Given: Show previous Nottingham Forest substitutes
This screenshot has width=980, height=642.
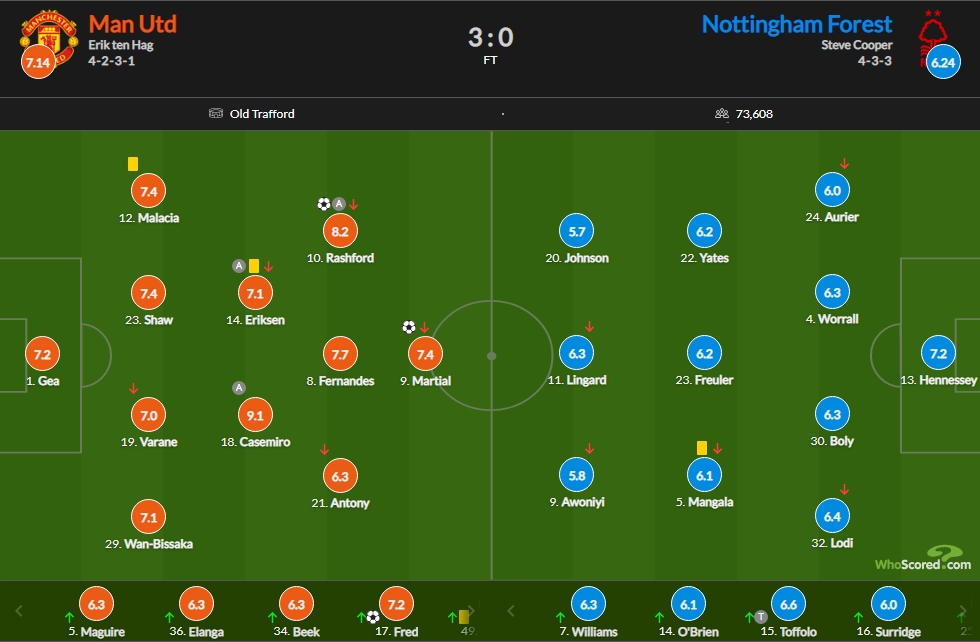Looking at the screenshot, I should coord(511,611).
